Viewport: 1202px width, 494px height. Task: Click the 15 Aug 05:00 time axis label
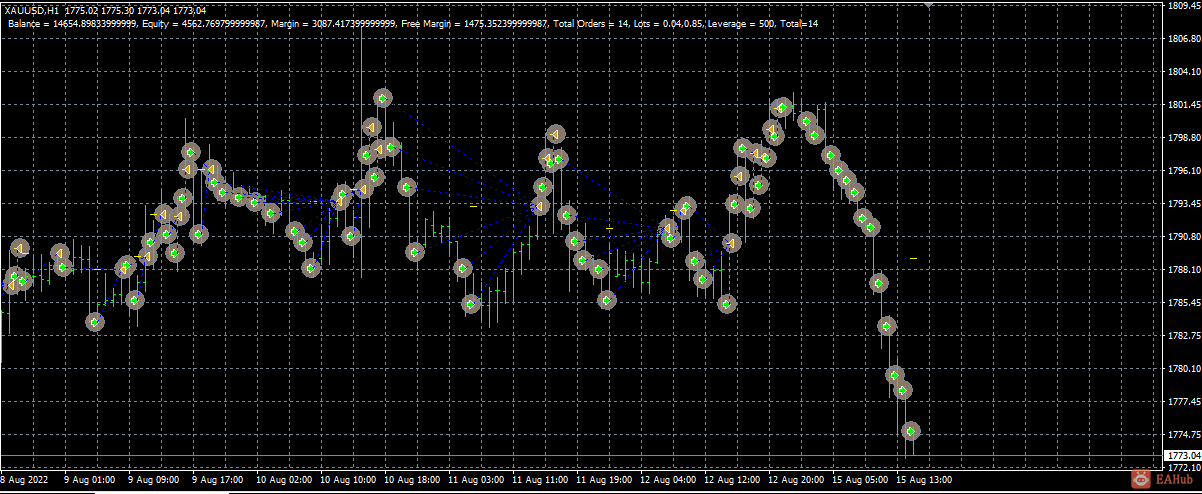(x=860, y=481)
